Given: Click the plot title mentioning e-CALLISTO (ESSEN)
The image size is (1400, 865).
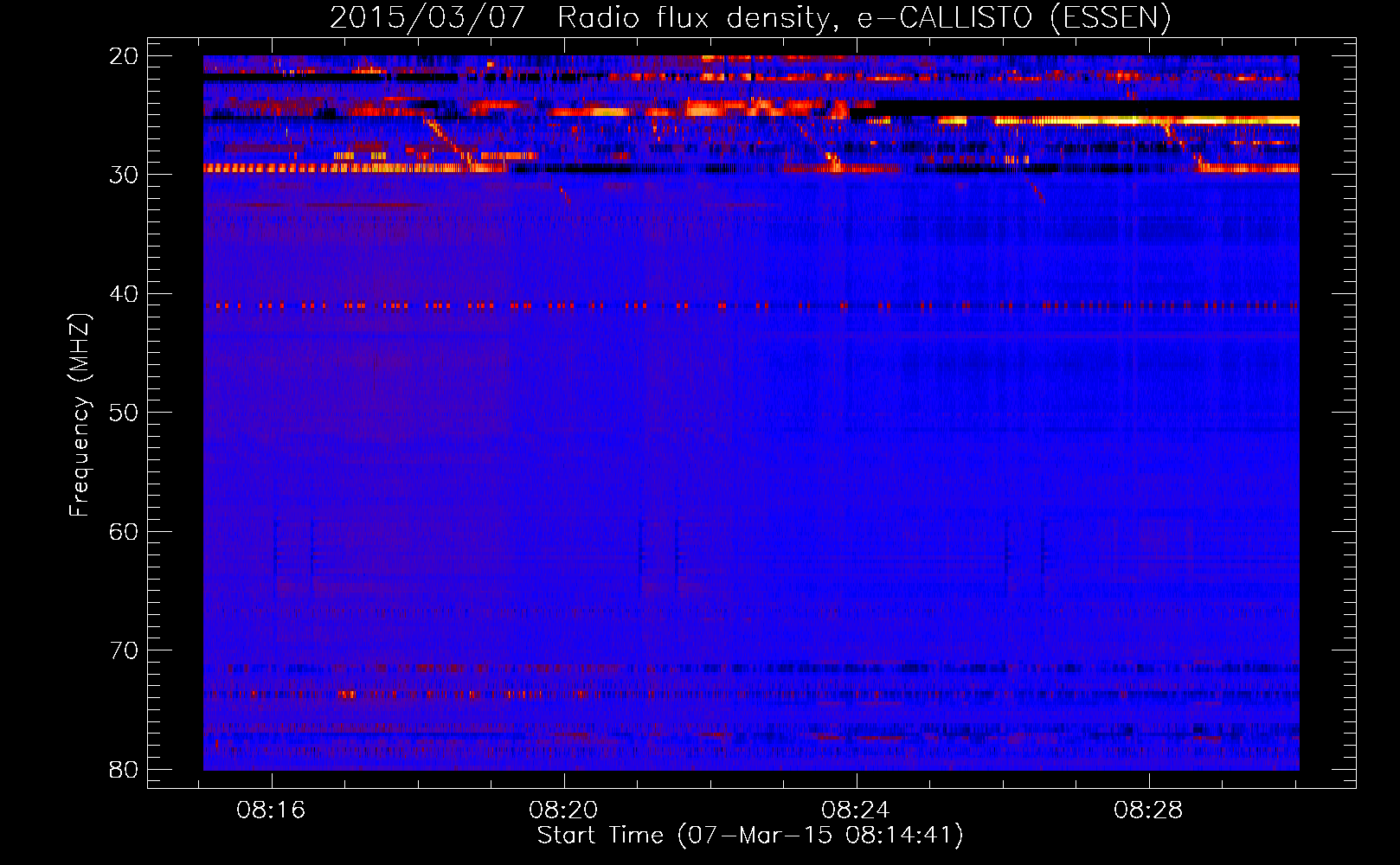Looking at the screenshot, I should [x=750, y=17].
